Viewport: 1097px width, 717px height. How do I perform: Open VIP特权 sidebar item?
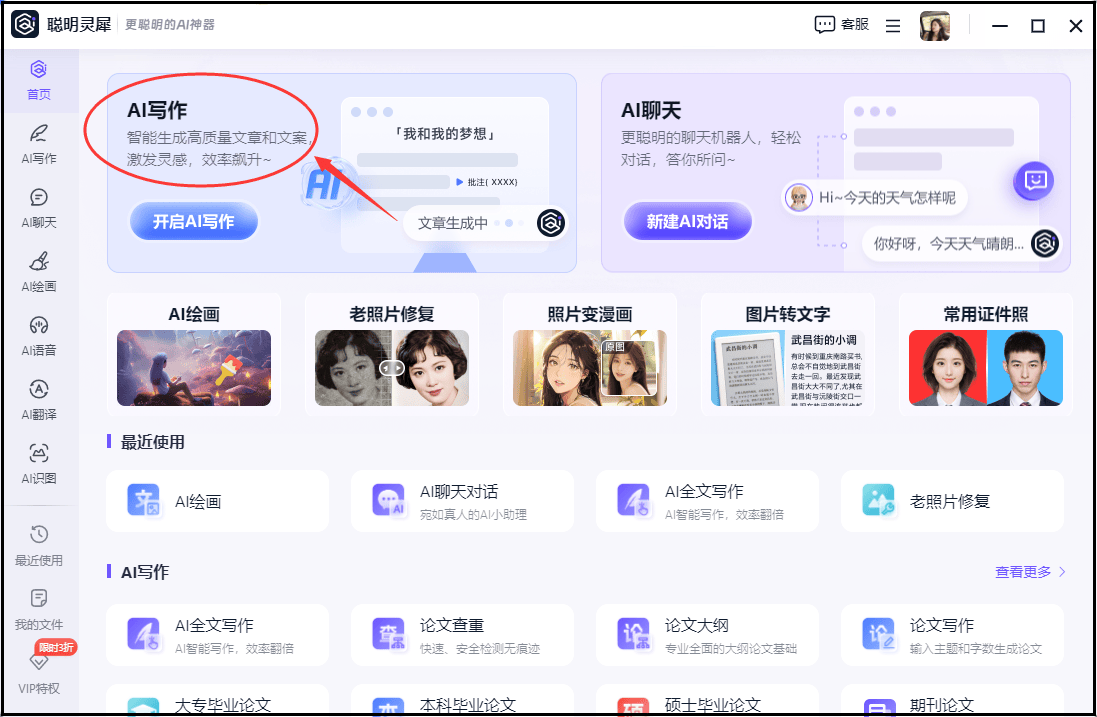pyautogui.click(x=38, y=672)
